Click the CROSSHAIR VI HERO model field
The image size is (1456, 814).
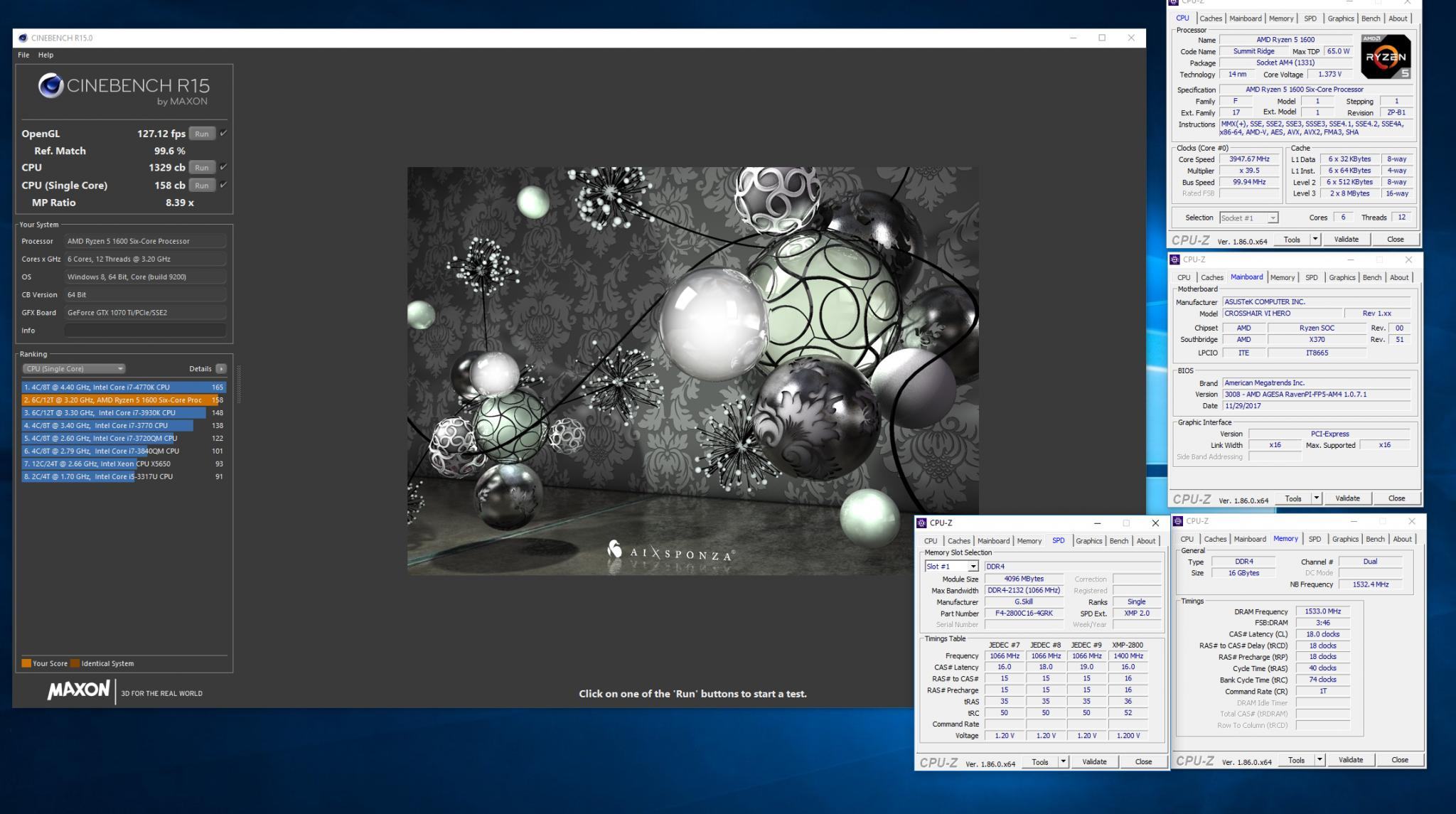[1282, 314]
